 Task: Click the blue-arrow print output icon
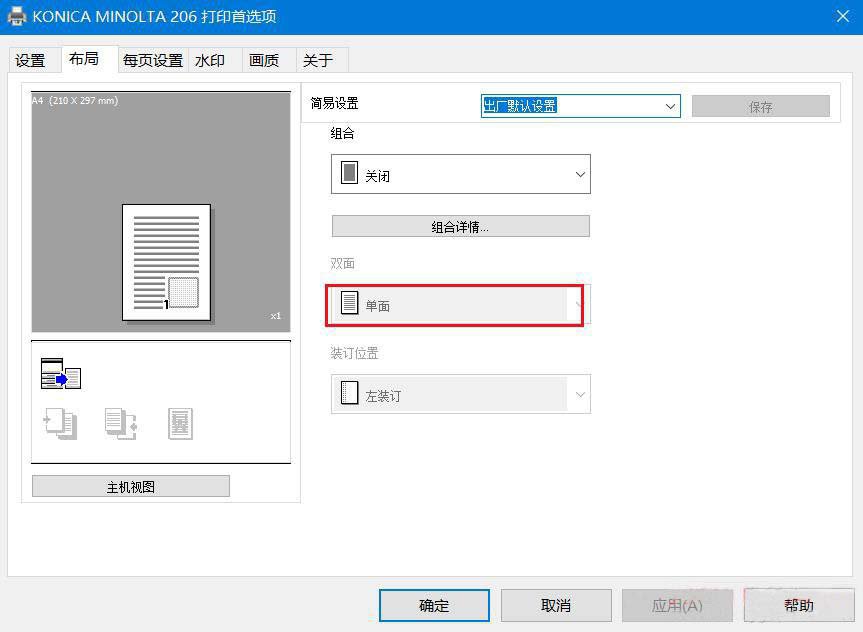point(61,374)
